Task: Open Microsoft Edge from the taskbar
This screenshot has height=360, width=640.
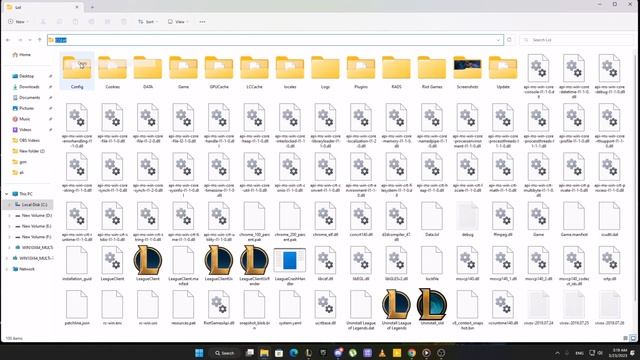Action: pos(293,353)
